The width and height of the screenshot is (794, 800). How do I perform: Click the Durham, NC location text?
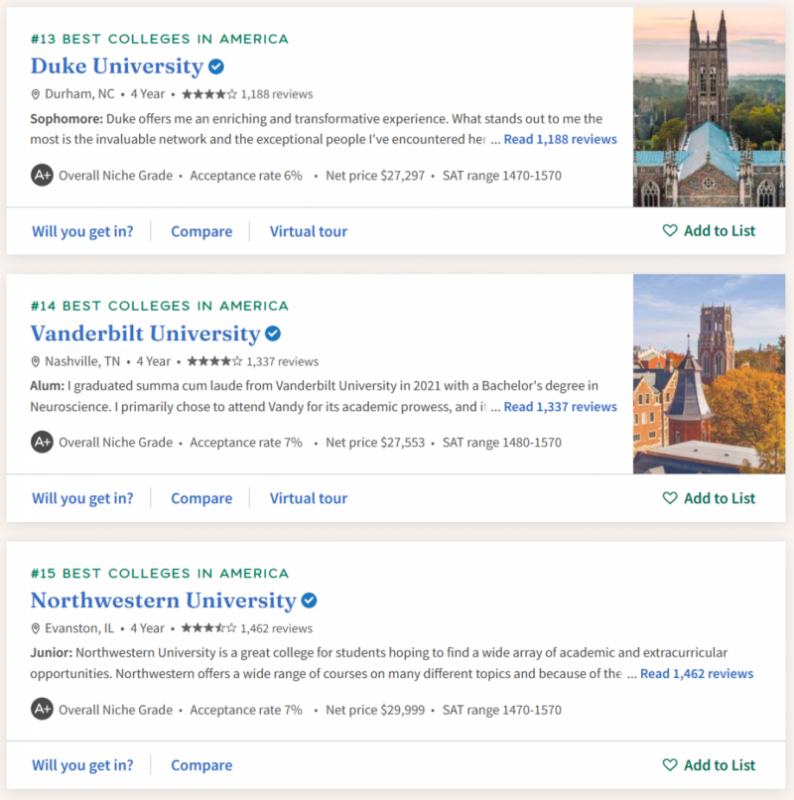(80, 94)
